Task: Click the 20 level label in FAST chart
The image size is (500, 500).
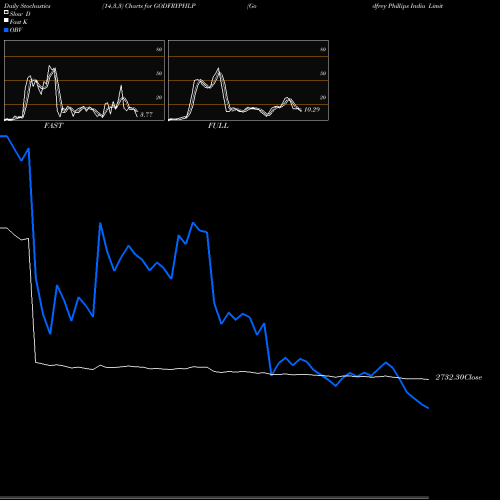Action: click(159, 97)
